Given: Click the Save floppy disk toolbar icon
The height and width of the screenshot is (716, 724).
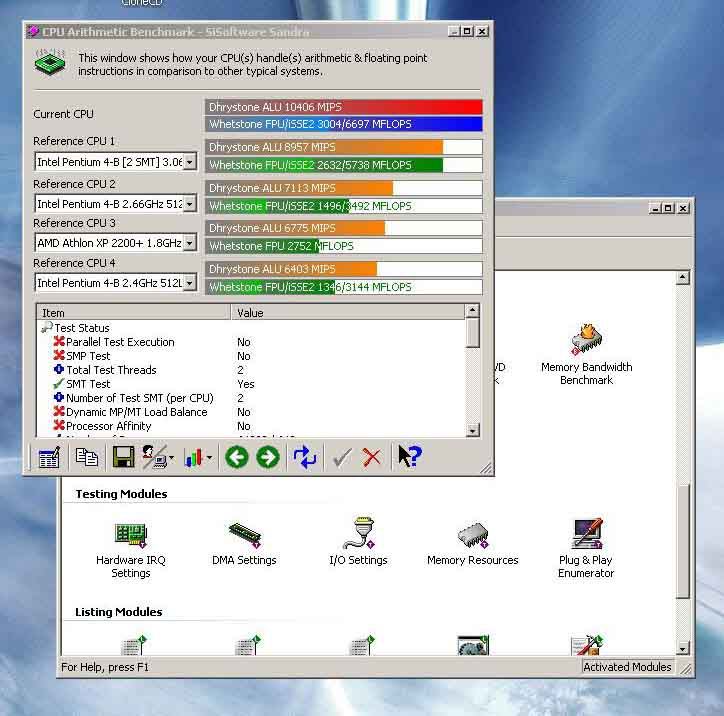Looking at the screenshot, I should (x=123, y=457).
